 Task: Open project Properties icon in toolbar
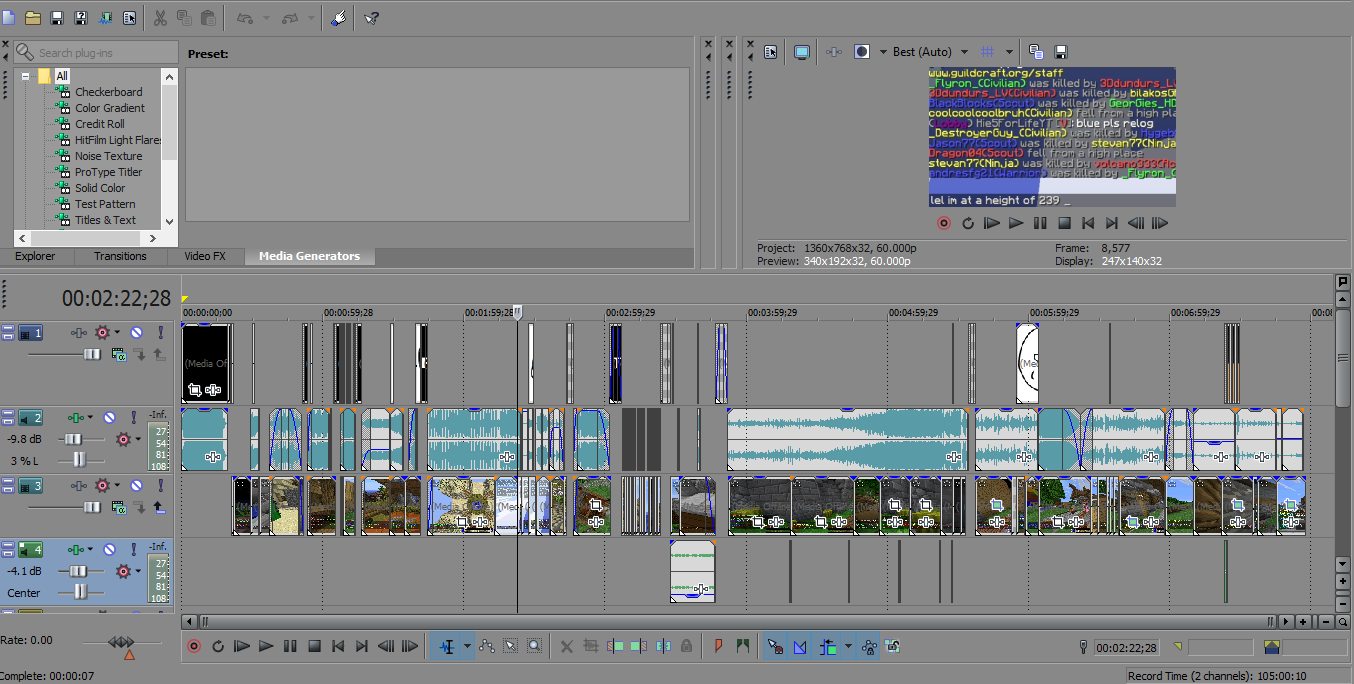[x=129, y=18]
